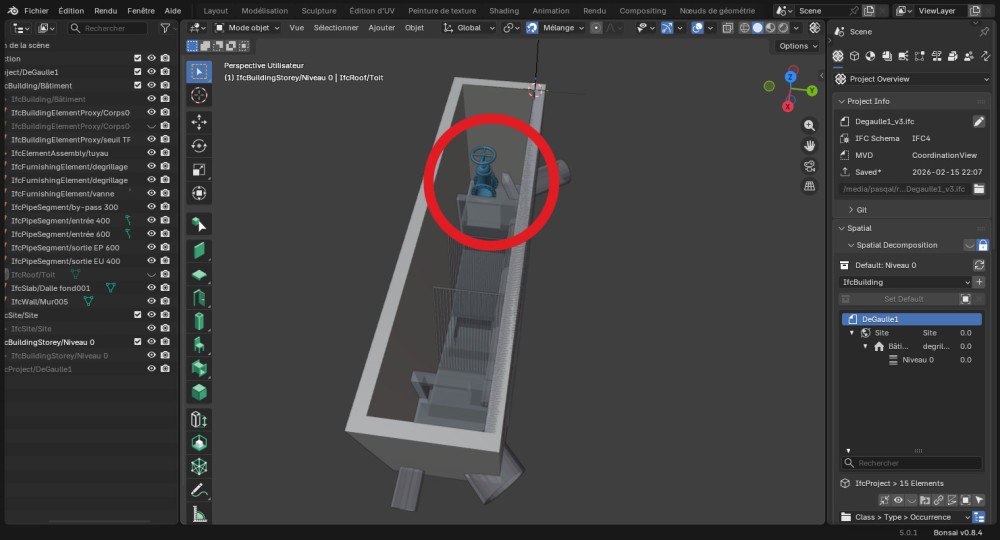Select the Cursor tool in viewport toolbar

tap(199, 95)
